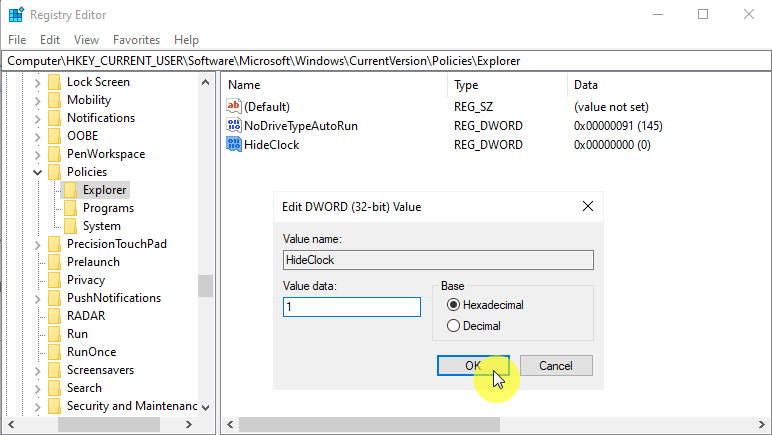Select the Decimal base option
This screenshot has width=772, height=435.
click(x=454, y=325)
